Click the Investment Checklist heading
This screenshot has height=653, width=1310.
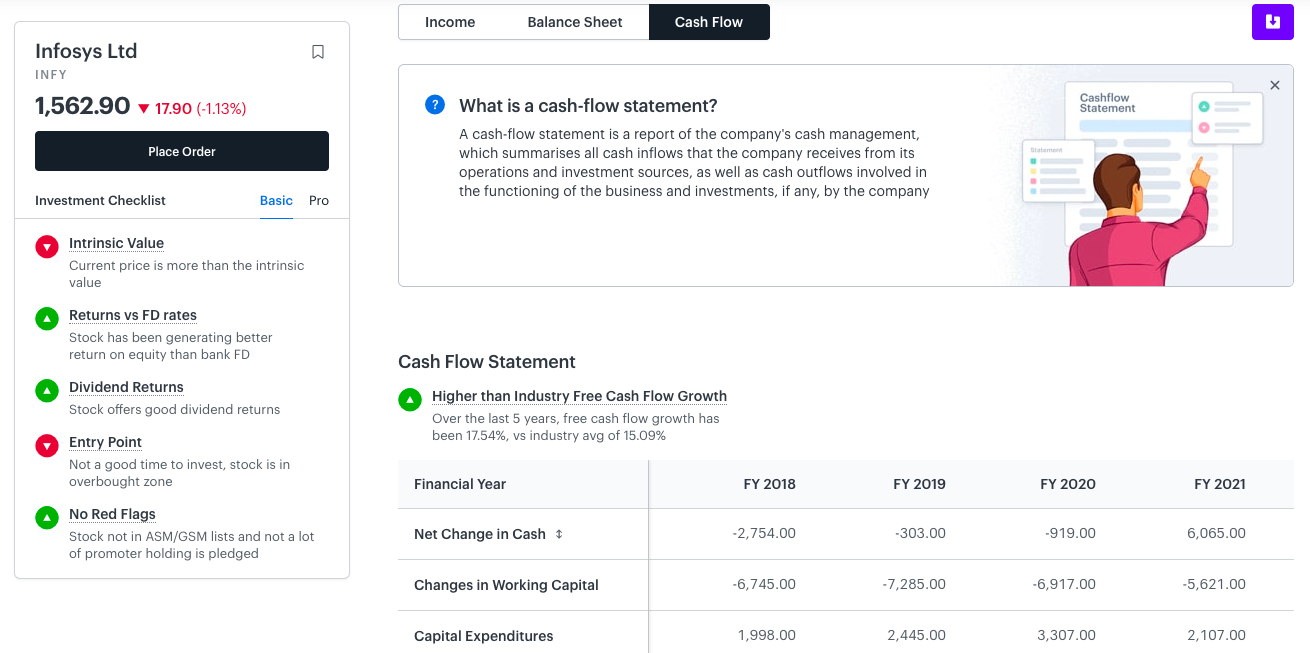pyautogui.click(x=100, y=200)
